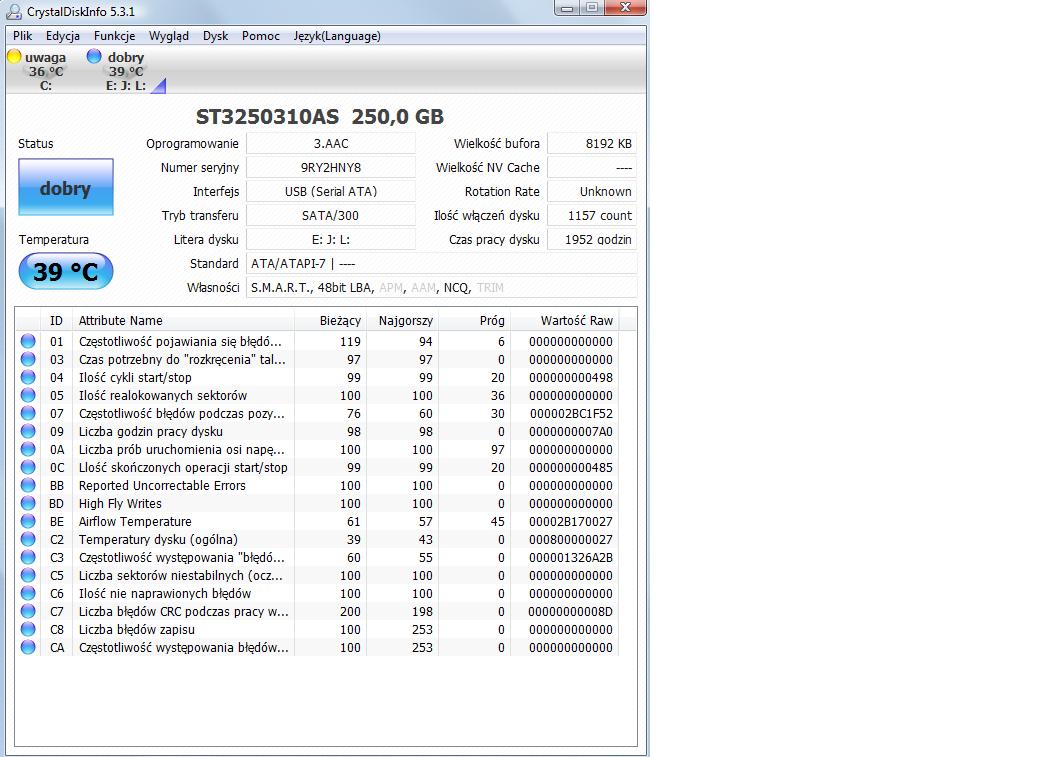The image size is (1039, 757).
Task: Click the status icon for attribute C6
Action: pyautogui.click(x=28, y=593)
